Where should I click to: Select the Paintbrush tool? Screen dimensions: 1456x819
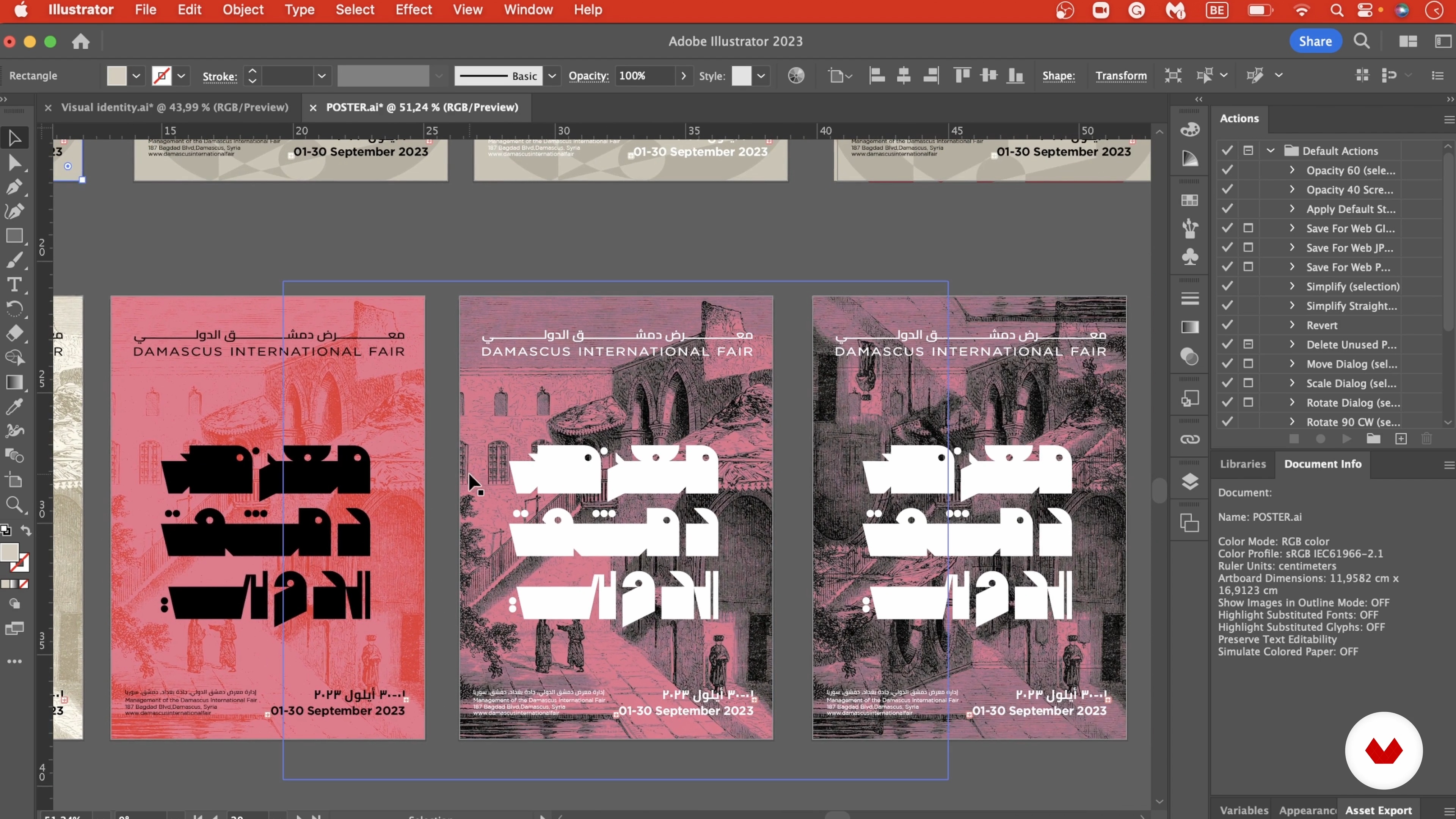[x=15, y=260]
